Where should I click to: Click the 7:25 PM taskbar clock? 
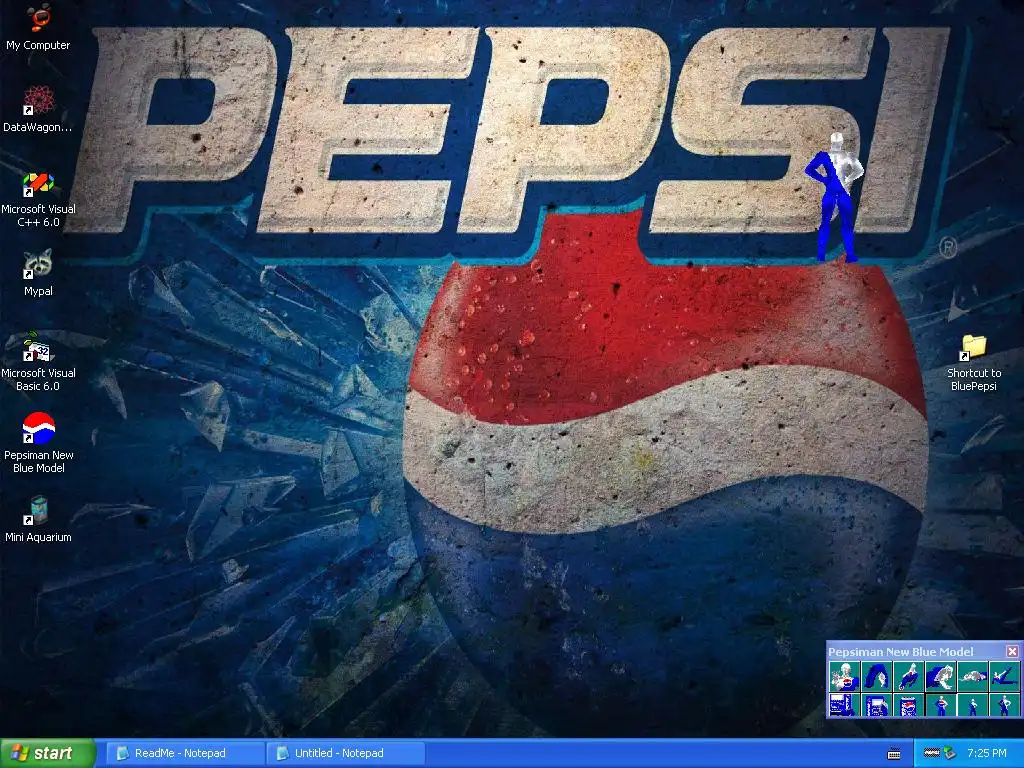click(x=987, y=753)
